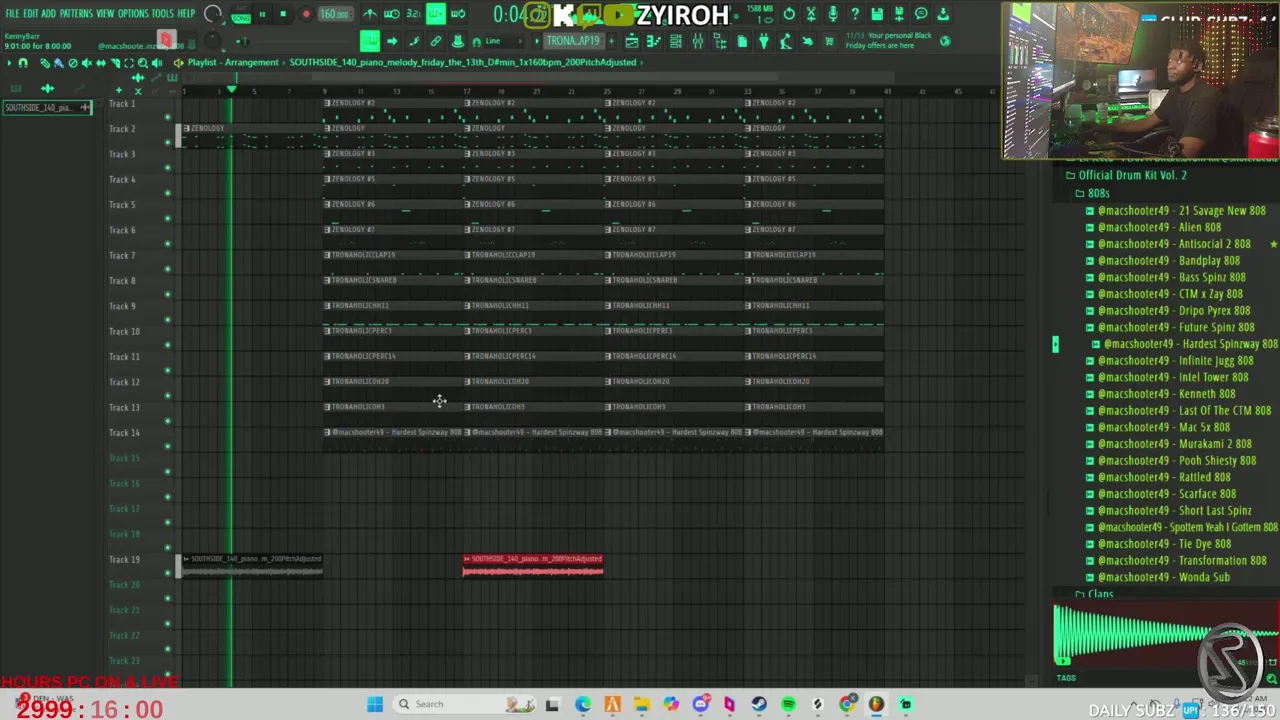Open the EDIT menu
The height and width of the screenshot is (720, 1280).
coord(30,14)
